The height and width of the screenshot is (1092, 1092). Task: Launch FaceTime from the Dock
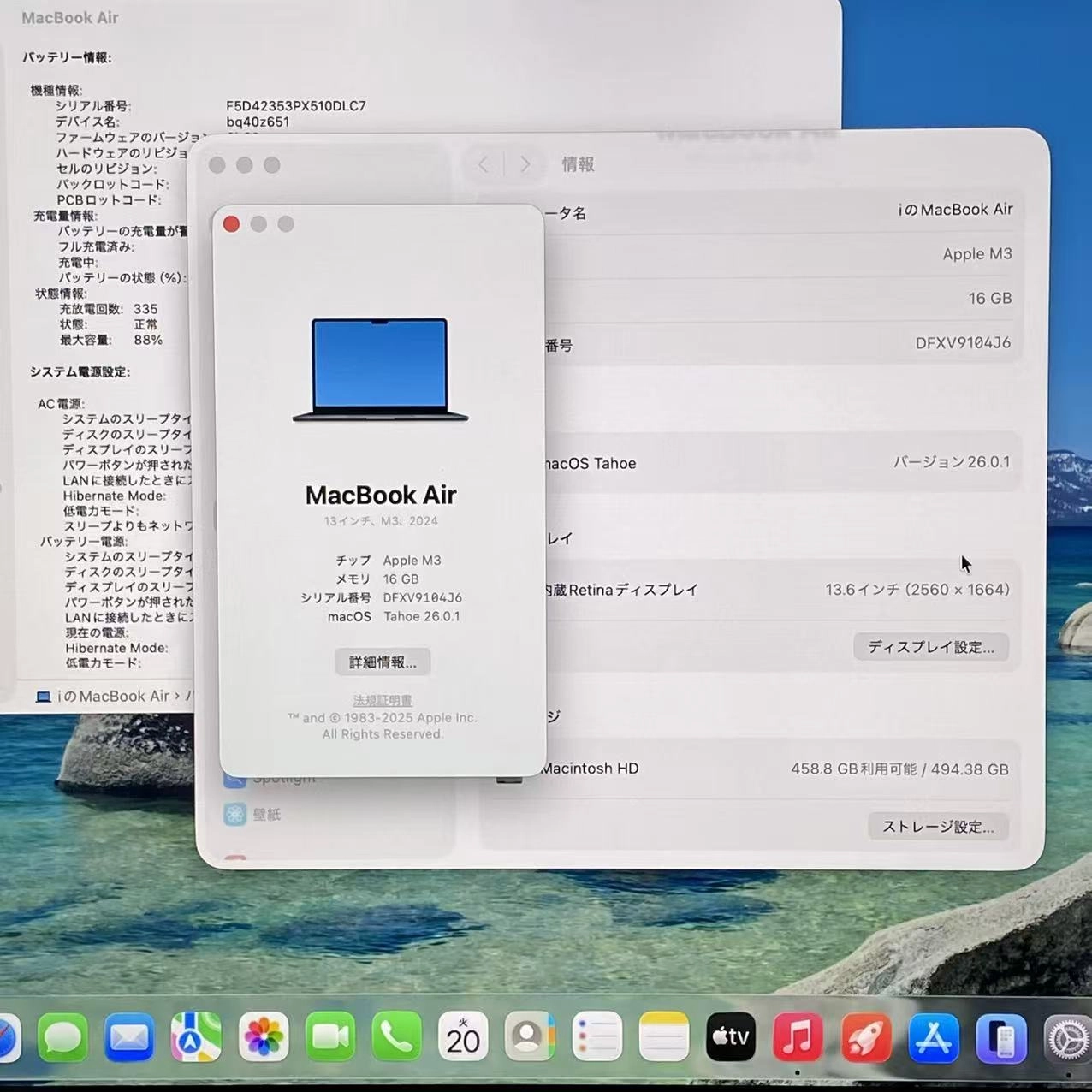(330, 1037)
